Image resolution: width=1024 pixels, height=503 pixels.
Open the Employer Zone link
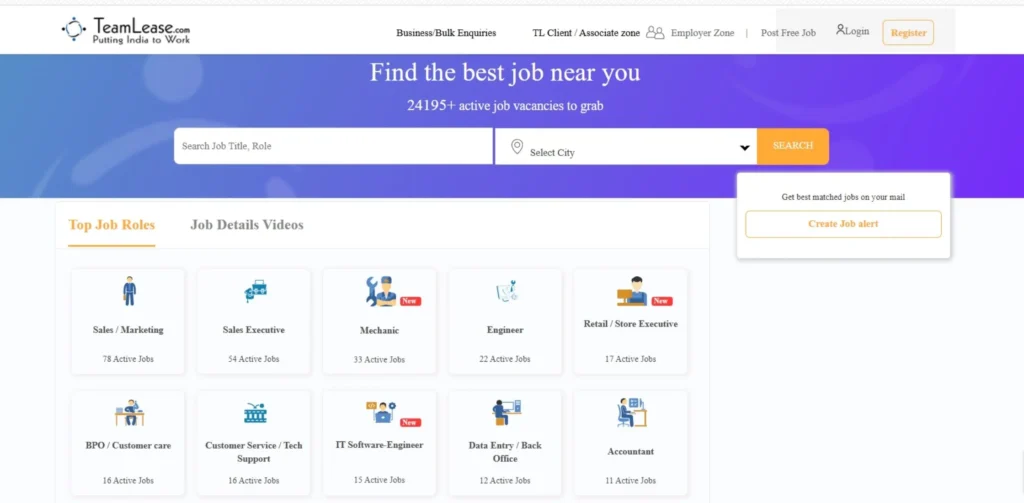coord(703,33)
